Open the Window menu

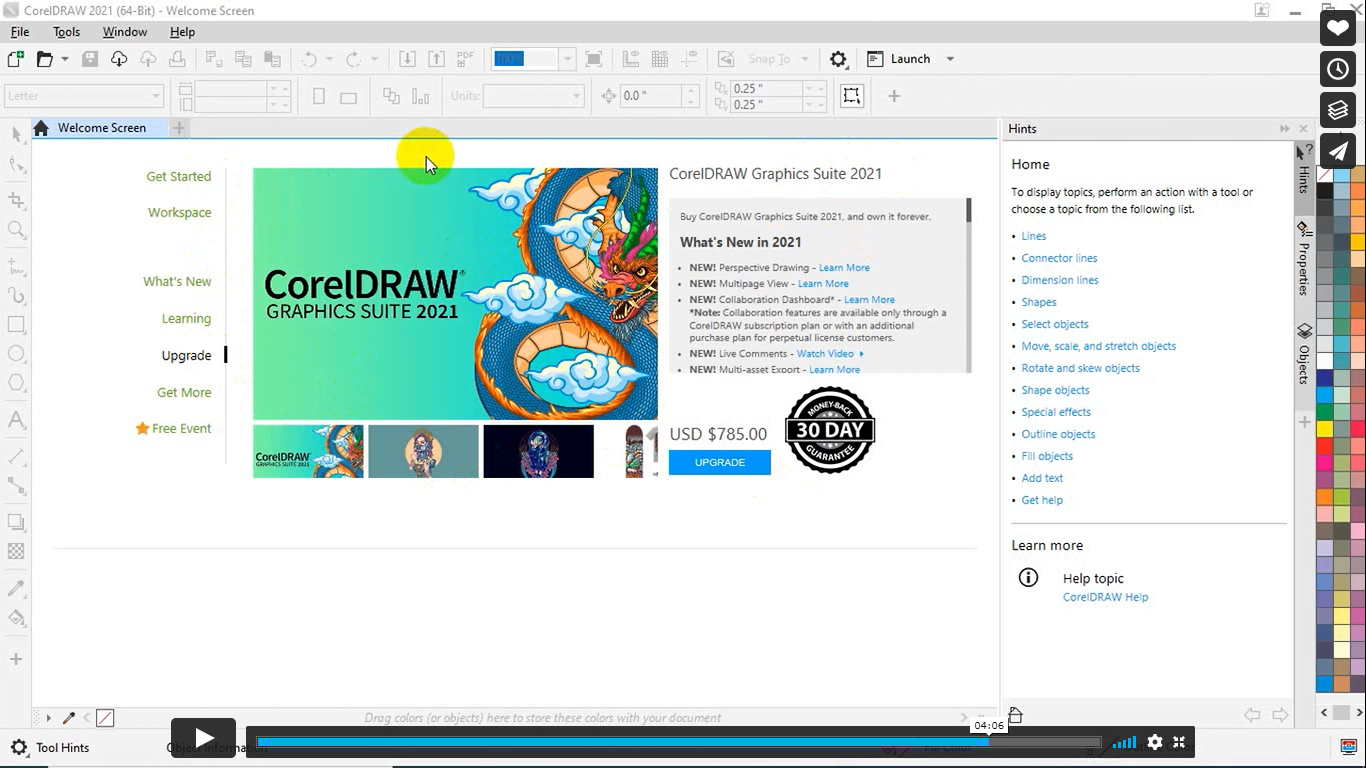click(x=125, y=32)
